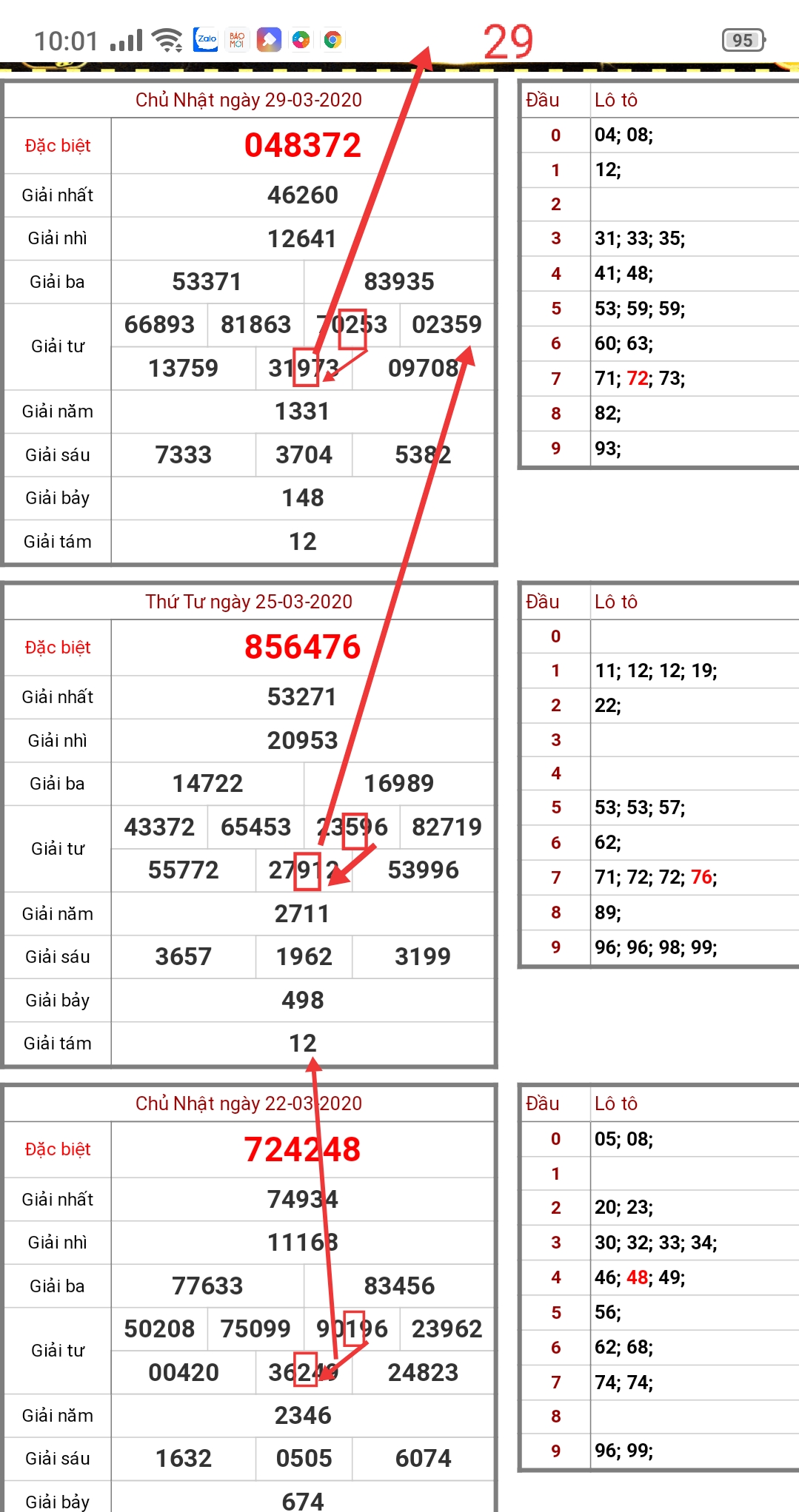Viewport: 799px width, 1512px height.
Task: Tap special prize number 048372
Action: click(302, 145)
